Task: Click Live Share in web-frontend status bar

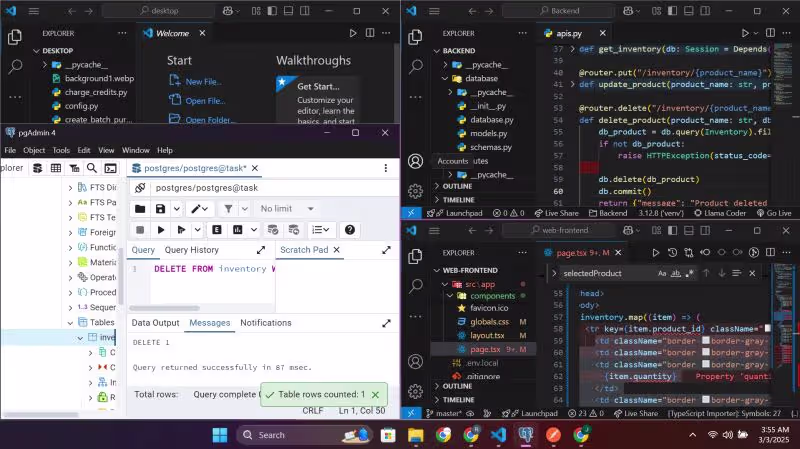Action: point(636,413)
